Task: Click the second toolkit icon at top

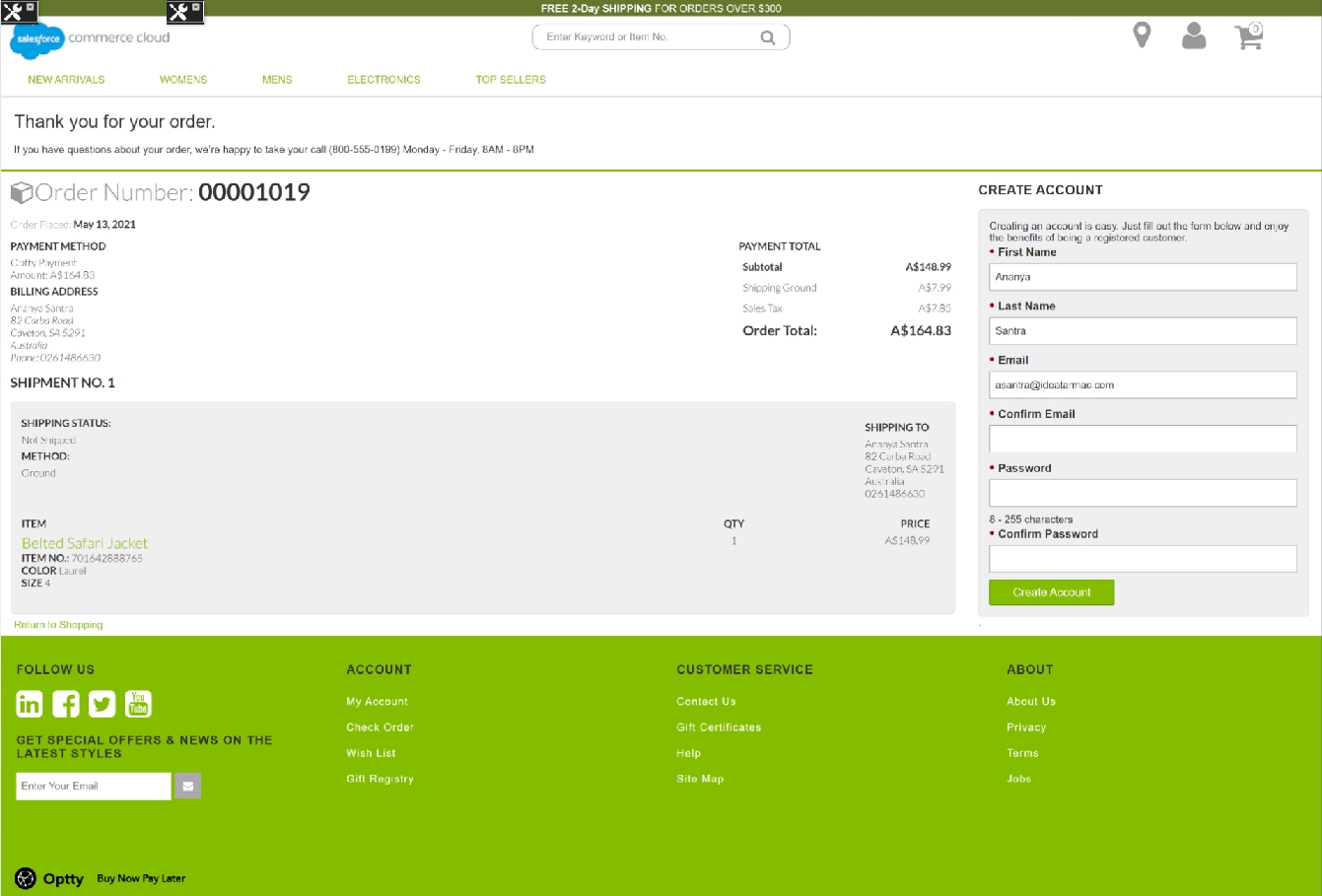Action: 184,12
